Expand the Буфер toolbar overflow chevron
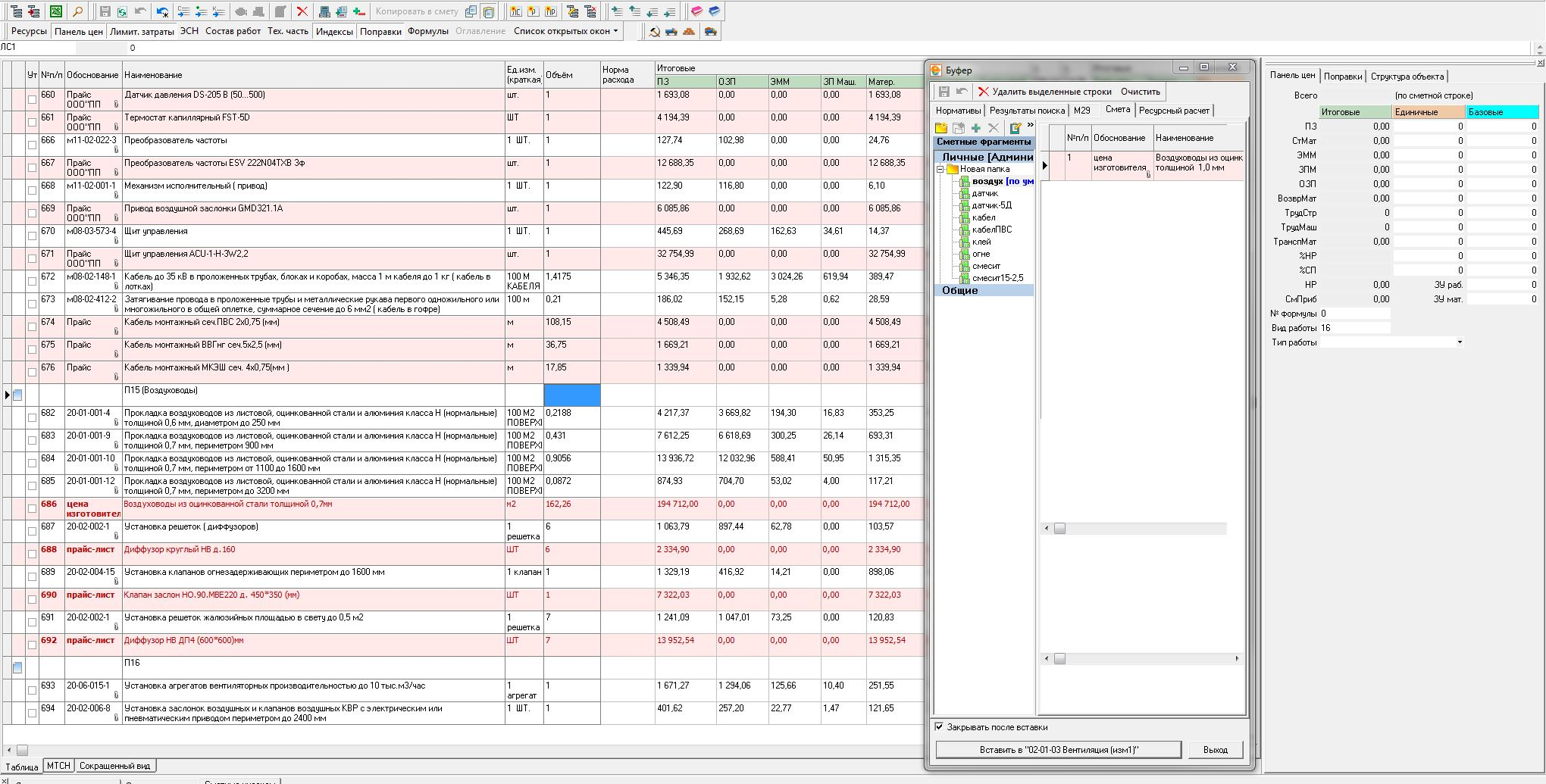 click(1030, 126)
